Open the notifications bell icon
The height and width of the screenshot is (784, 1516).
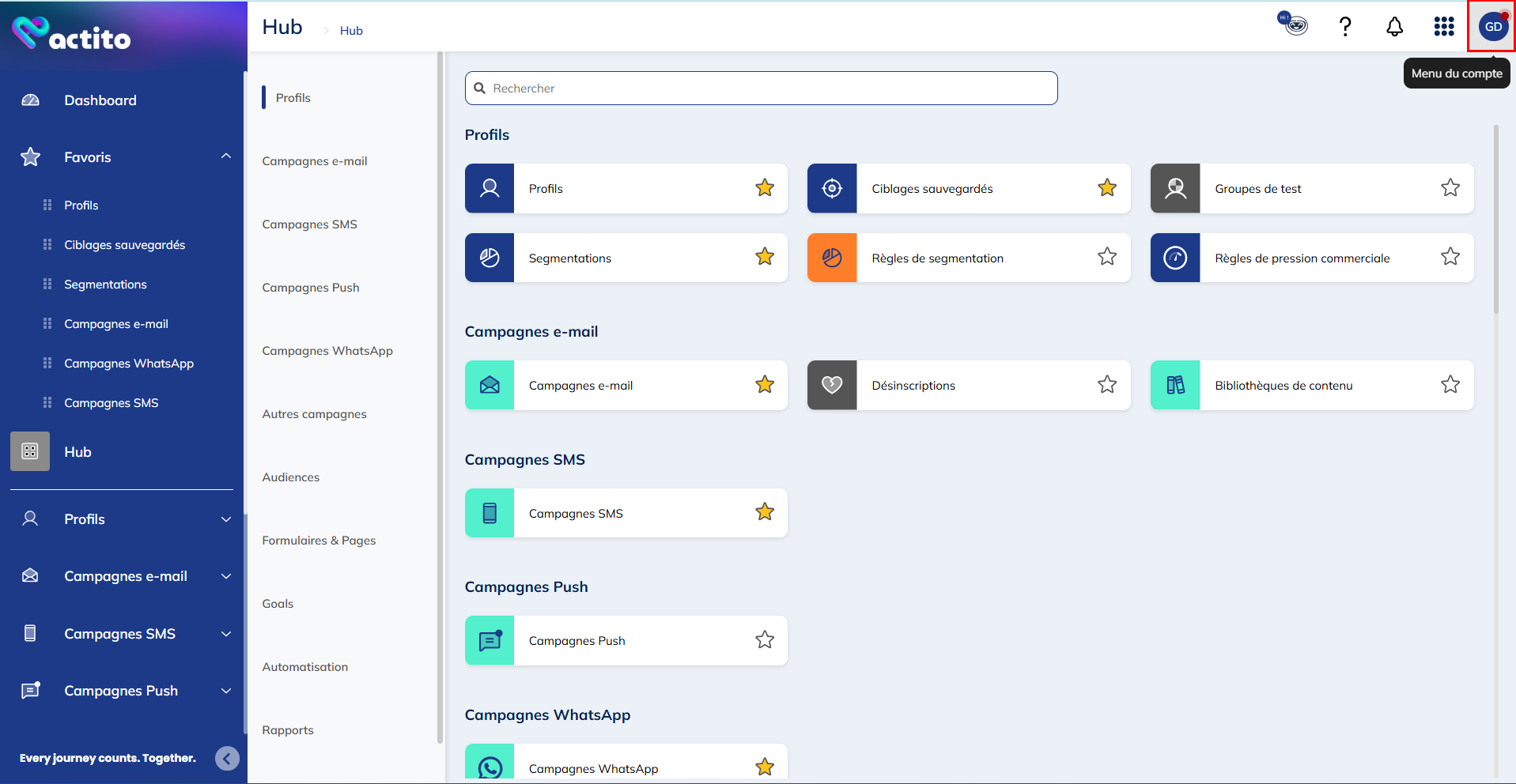pos(1394,27)
